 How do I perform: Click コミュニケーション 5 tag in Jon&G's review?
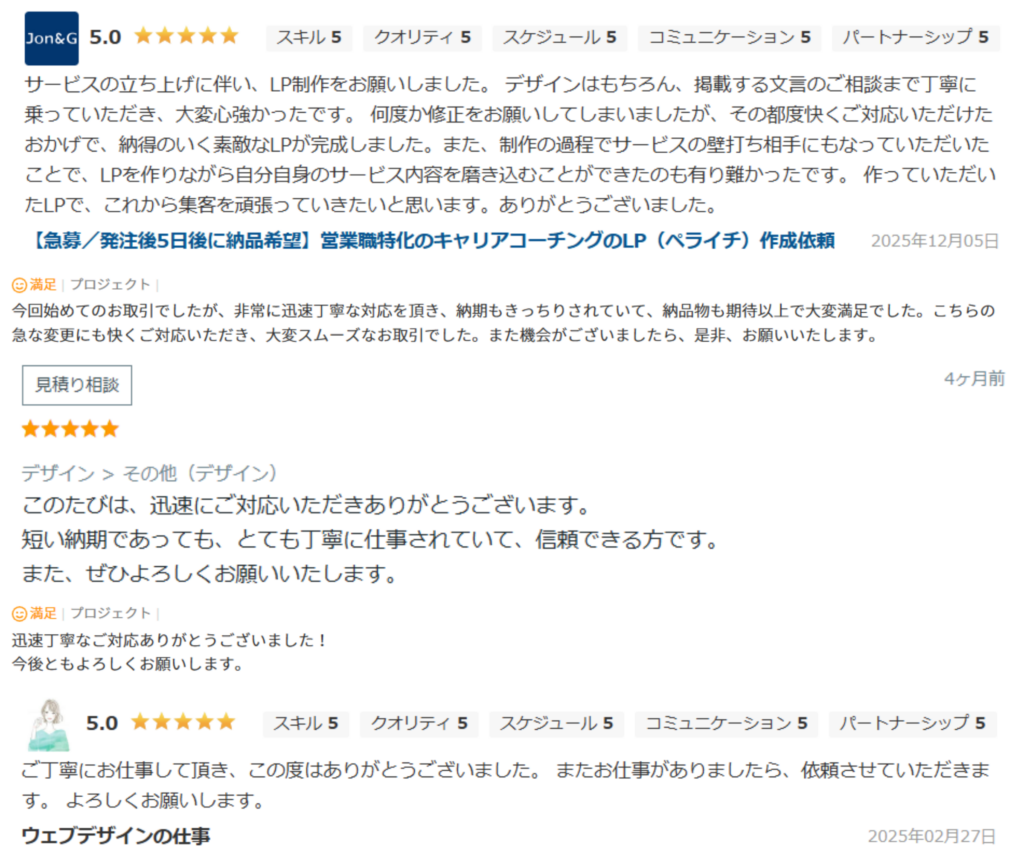click(x=729, y=38)
